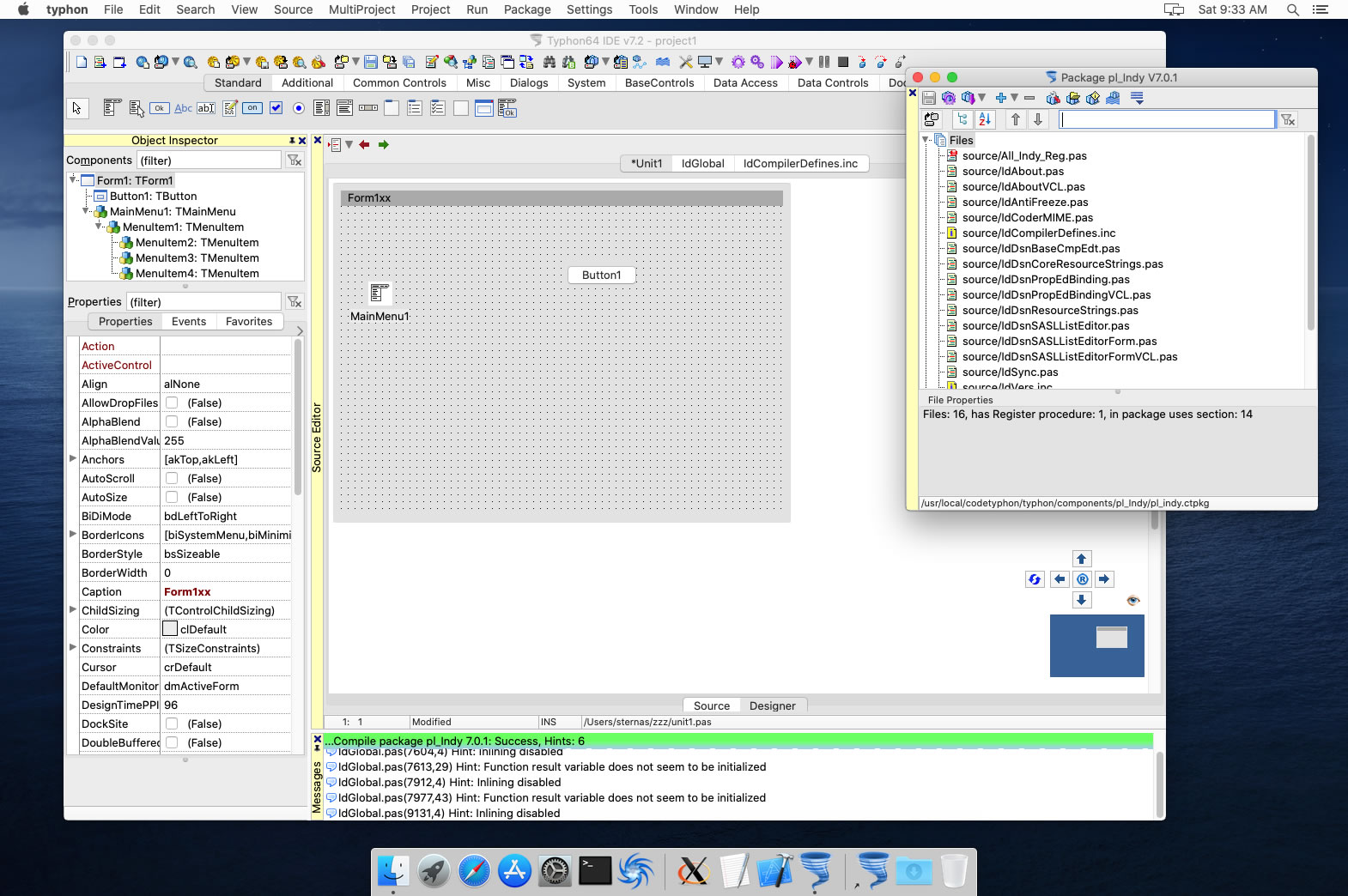
Task: Toggle the DoubleBuffered checkbox
Action: click(x=172, y=742)
